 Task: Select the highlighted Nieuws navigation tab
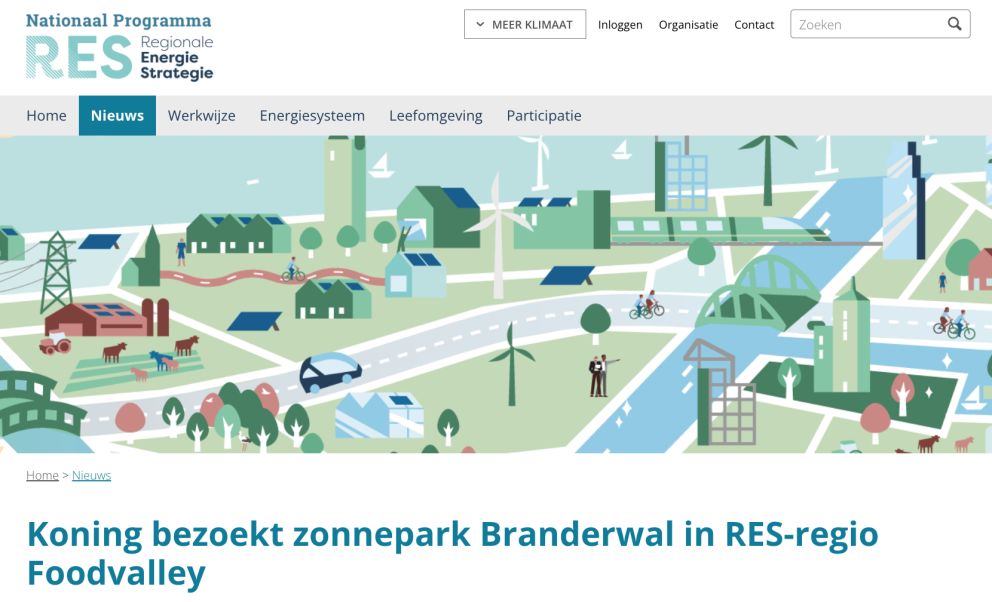coord(117,116)
